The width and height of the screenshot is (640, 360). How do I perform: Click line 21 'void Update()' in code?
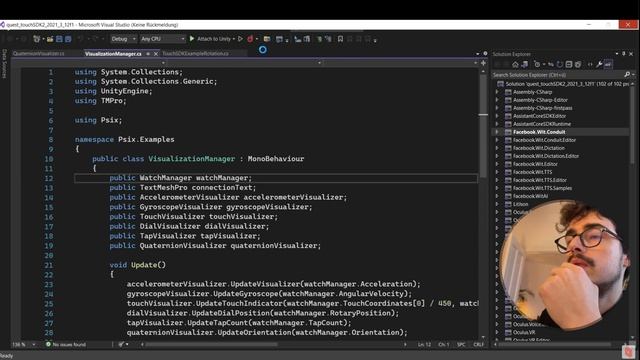[138, 265]
